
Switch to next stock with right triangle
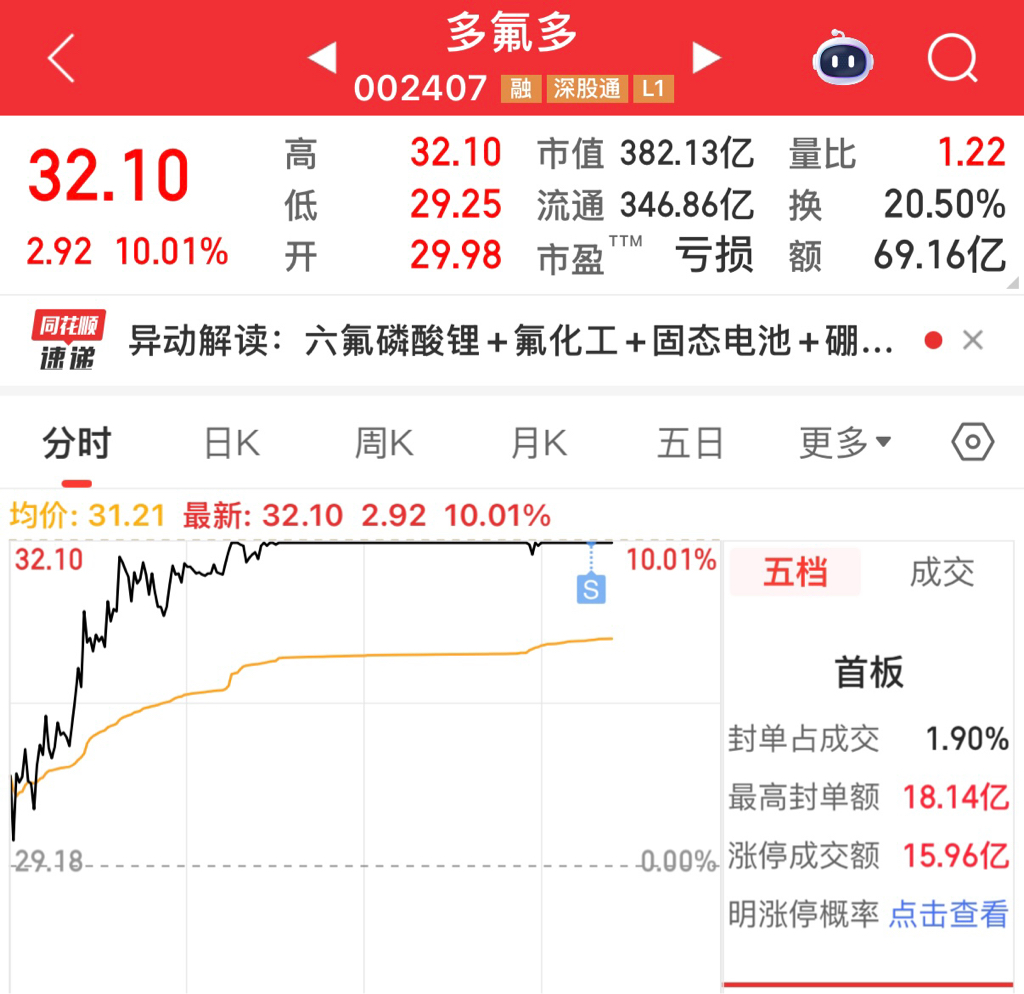click(707, 57)
